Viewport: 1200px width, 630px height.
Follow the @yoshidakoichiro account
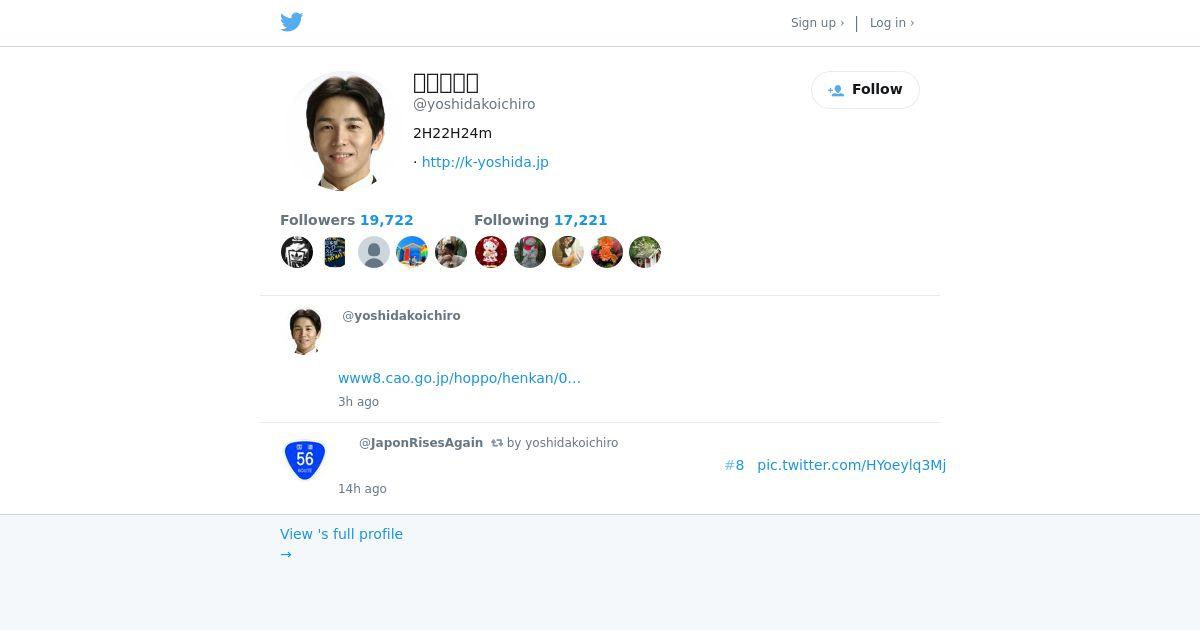tap(865, 90)
